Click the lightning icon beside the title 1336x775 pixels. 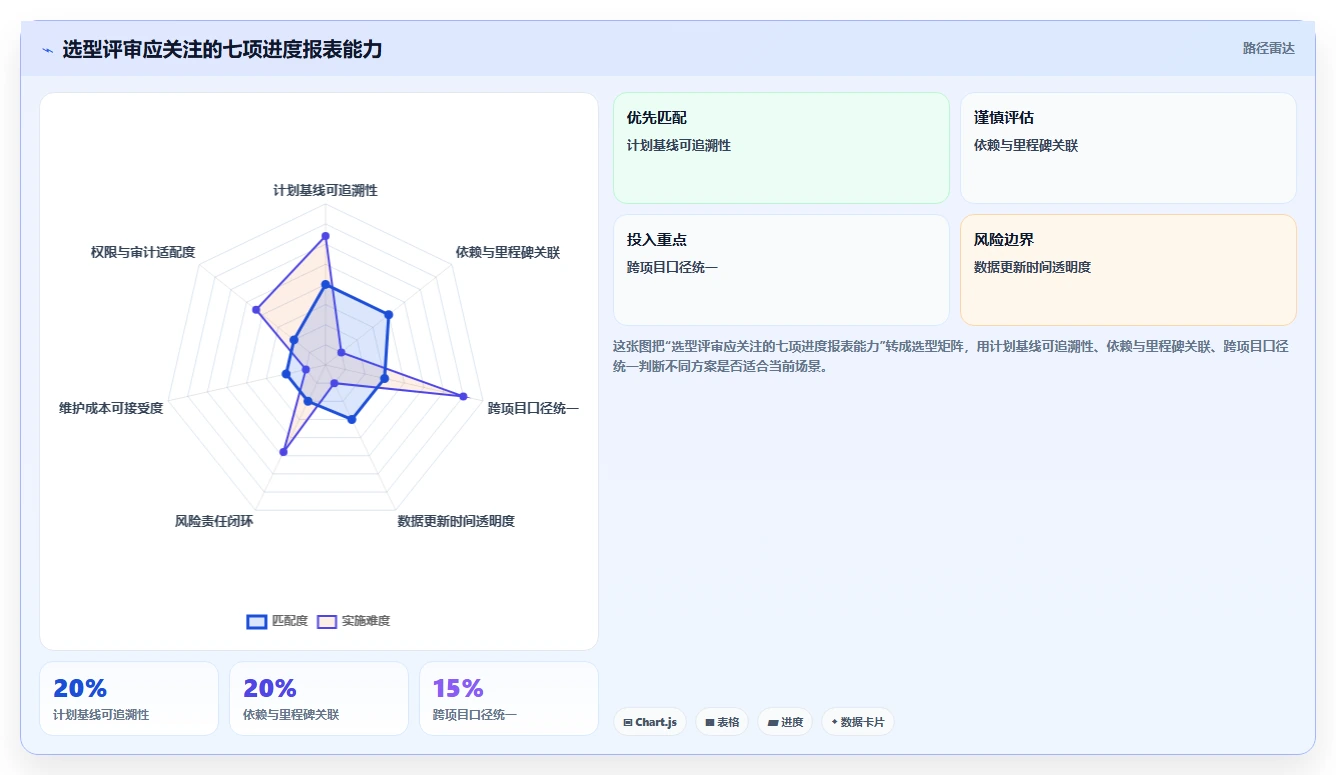47,50
